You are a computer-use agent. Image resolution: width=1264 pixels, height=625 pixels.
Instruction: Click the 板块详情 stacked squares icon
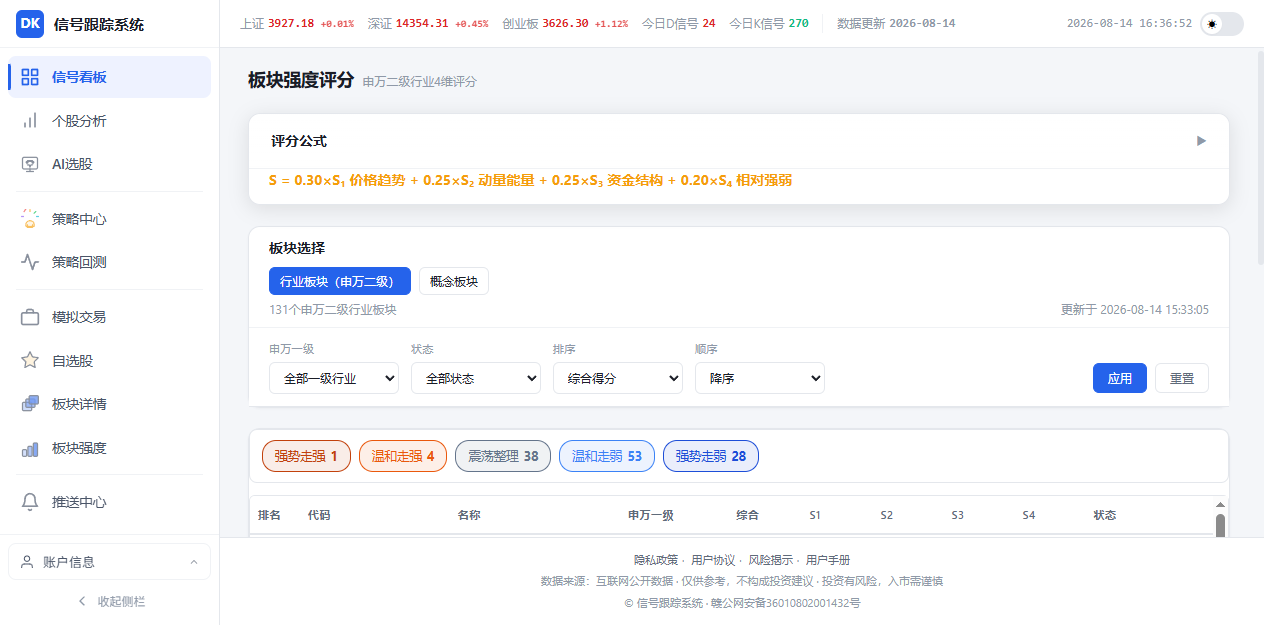pos(30,404)
